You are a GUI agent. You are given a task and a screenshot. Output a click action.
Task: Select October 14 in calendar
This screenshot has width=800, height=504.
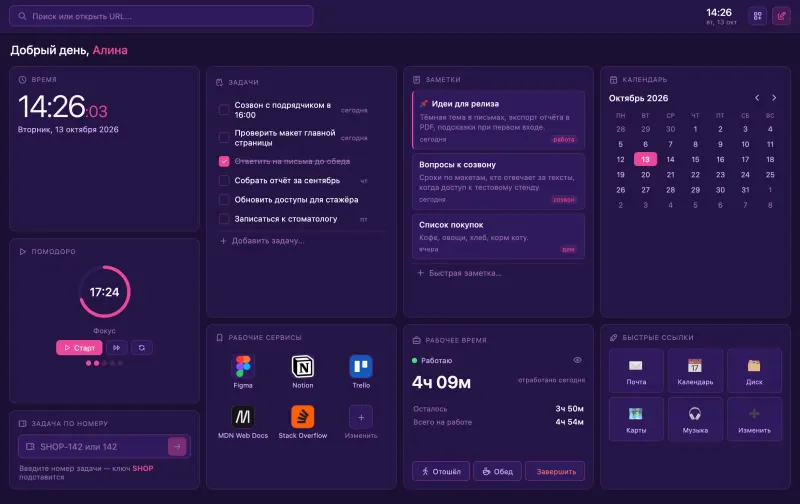(x=670, y=159)
